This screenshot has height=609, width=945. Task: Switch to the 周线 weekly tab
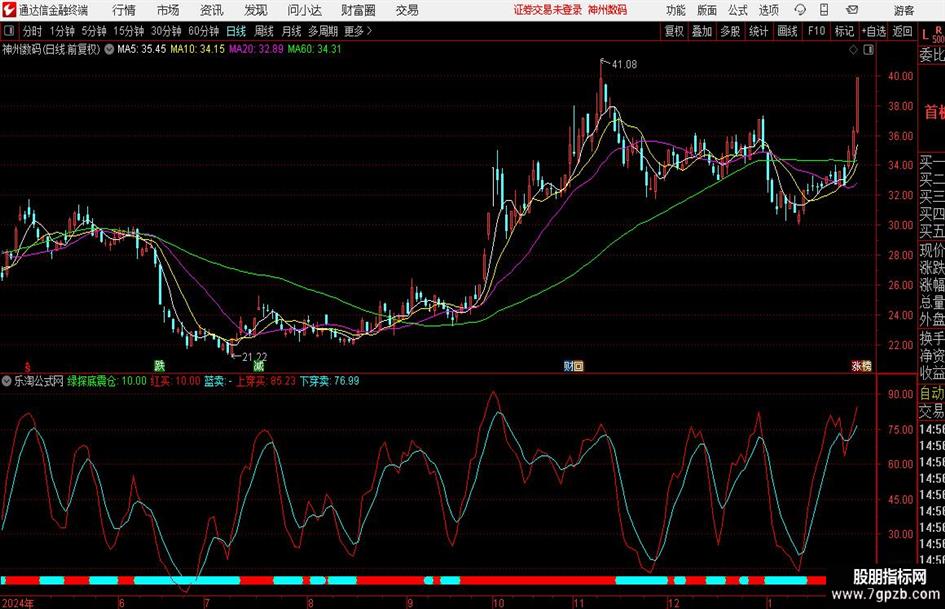[x=264, y=31]
